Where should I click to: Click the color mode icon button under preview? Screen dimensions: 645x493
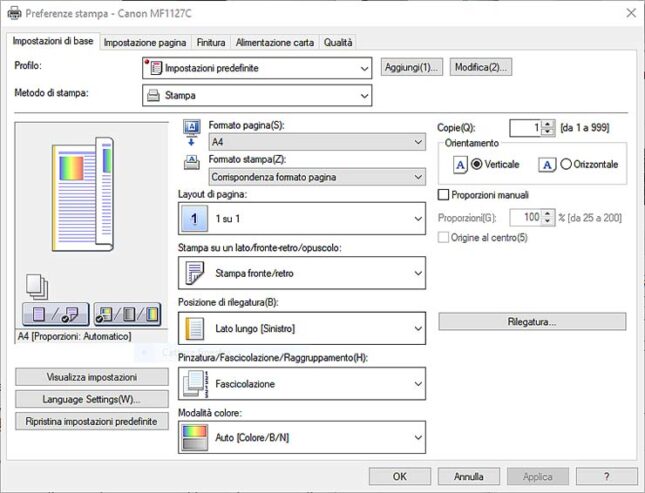[x=127, y=314]
